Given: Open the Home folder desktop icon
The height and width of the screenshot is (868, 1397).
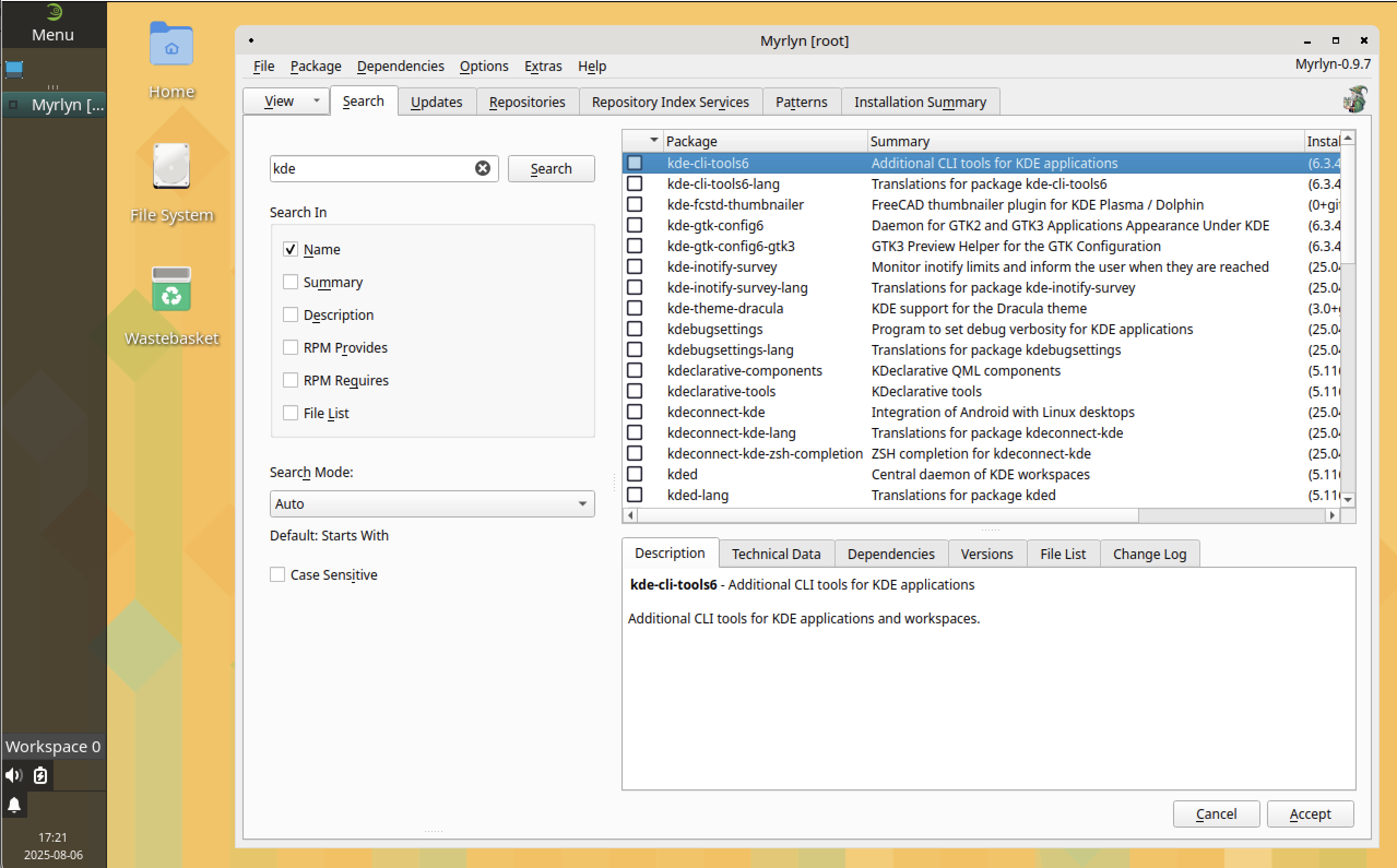Looking at the screenshot, I should tap(171, 46).
